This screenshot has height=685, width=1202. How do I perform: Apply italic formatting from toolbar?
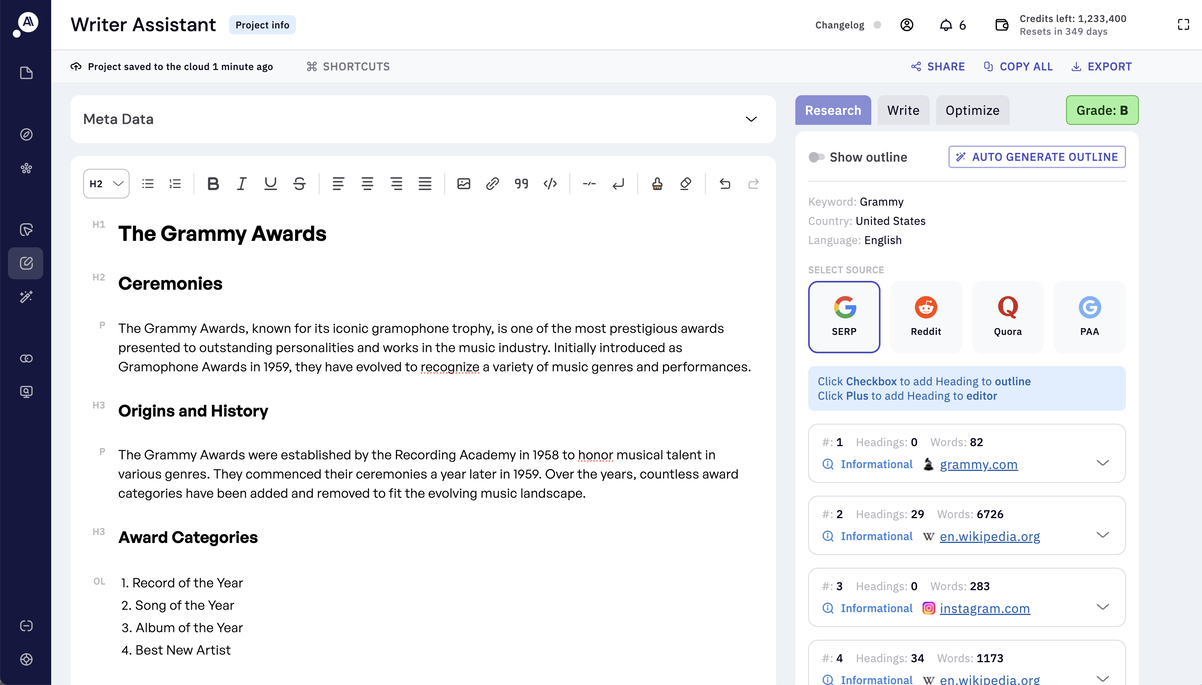[241, 184]
